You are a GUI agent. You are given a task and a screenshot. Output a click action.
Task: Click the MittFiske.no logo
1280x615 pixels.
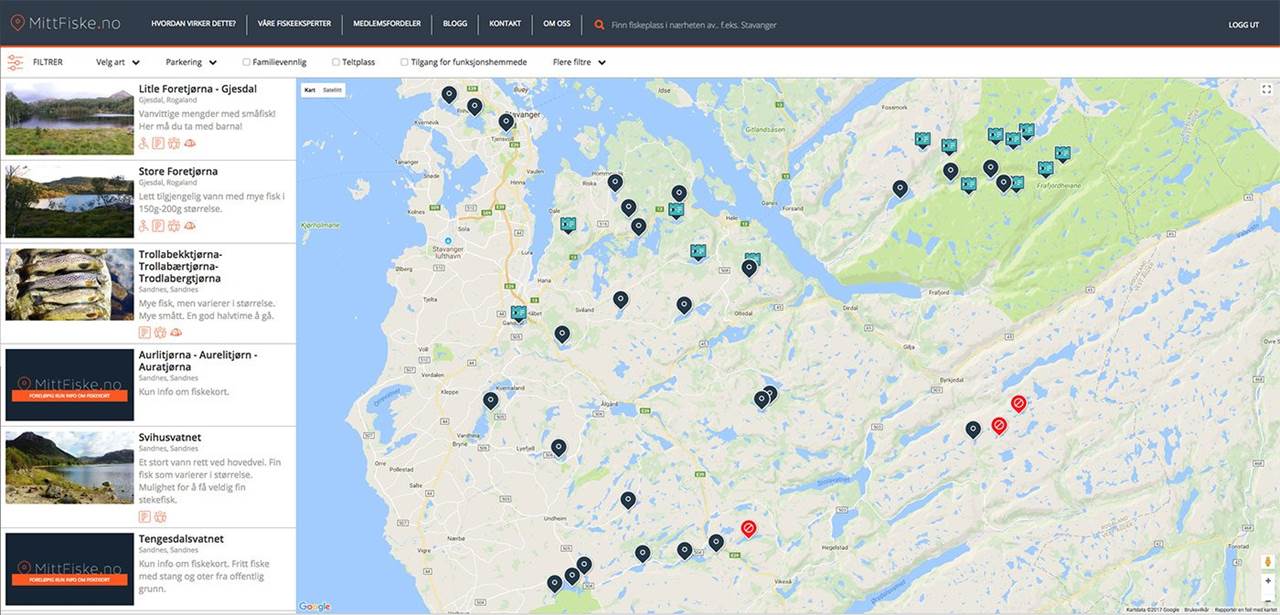click(x=66, y=24)
